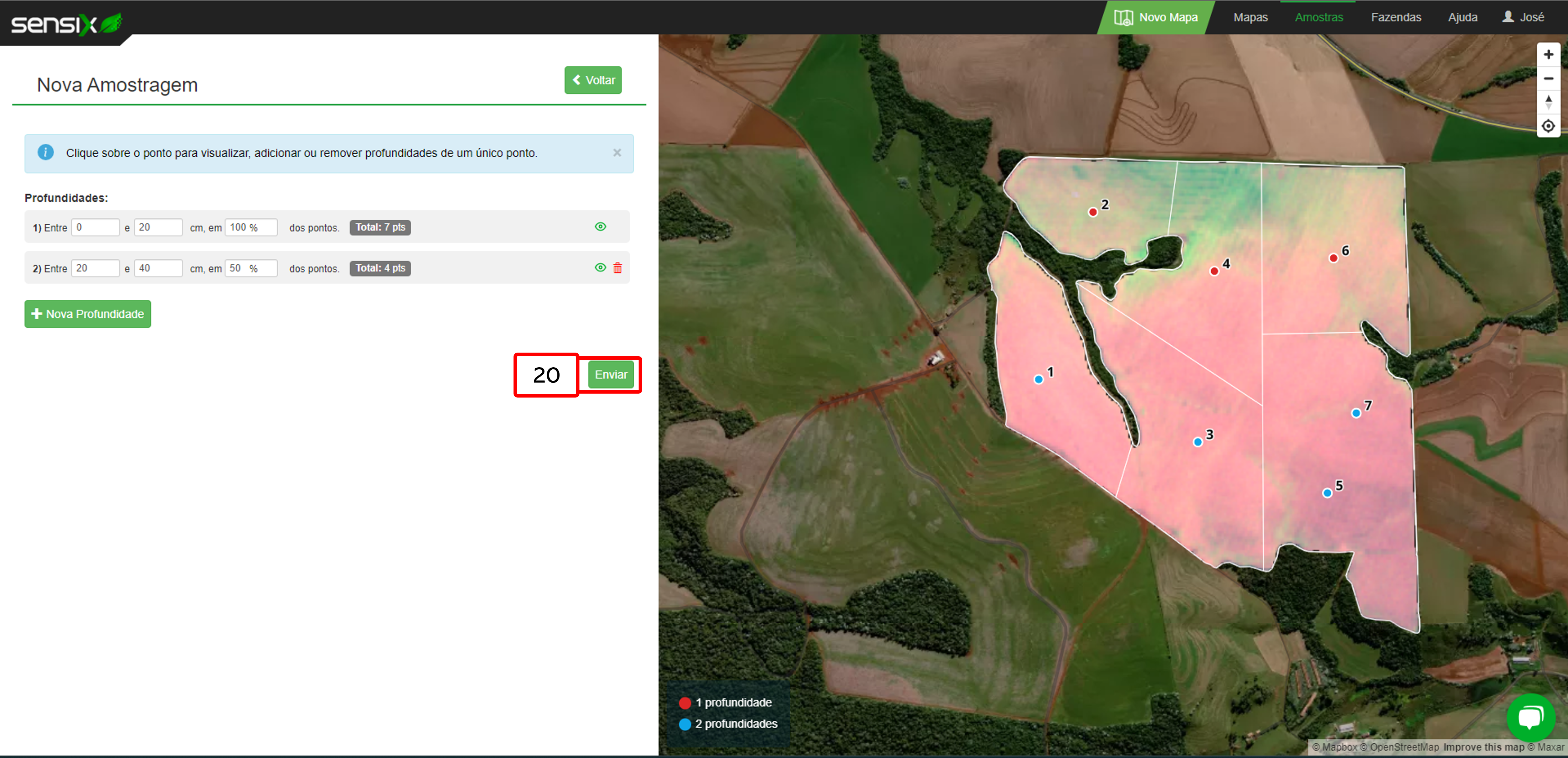Viewport: 1568px width, 758px height.
Task: Zoom in on the map
Action: pyautogui.click(x=1548, y=55)
